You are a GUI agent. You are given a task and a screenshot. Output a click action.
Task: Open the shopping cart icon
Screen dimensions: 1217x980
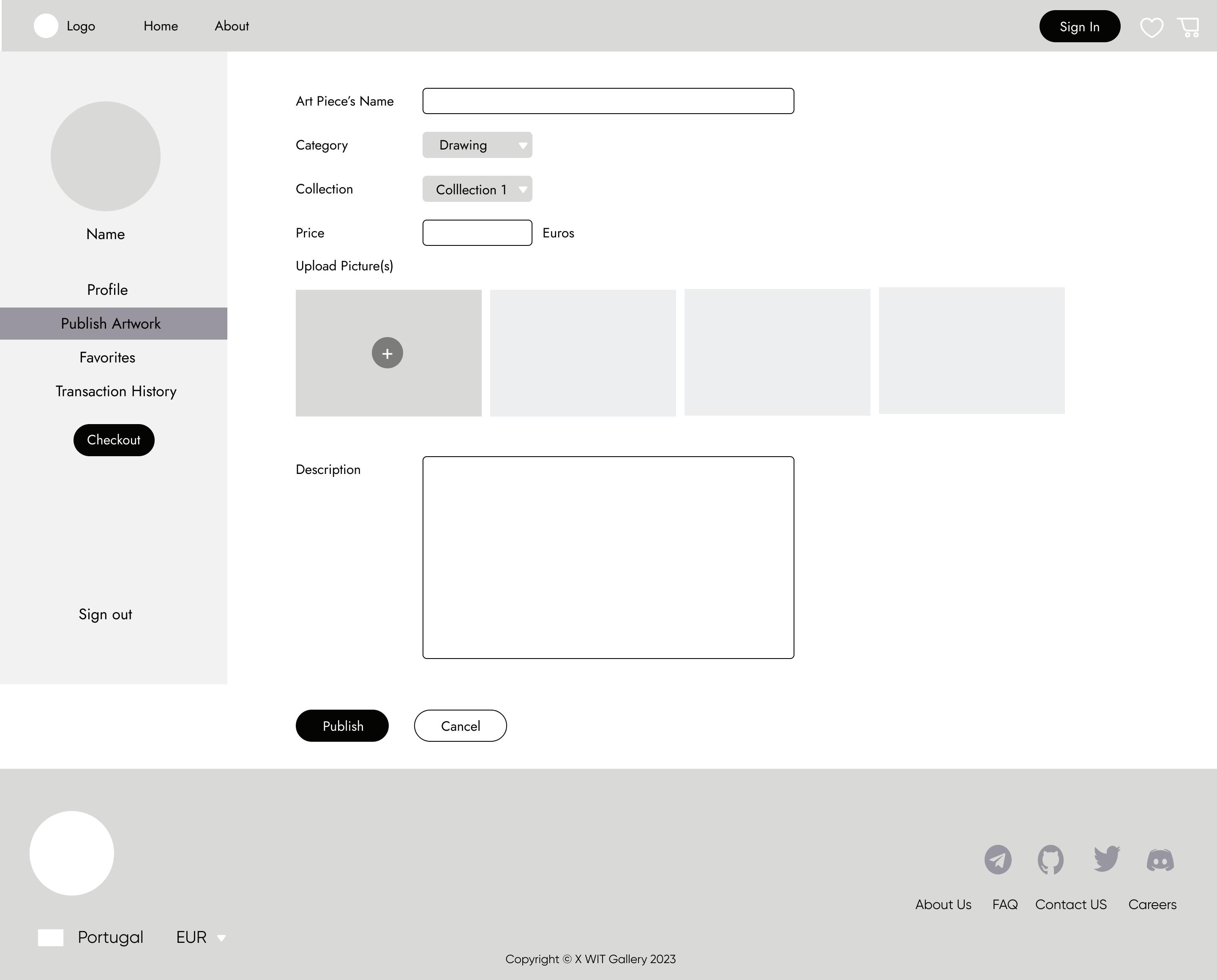point(1188,27)
